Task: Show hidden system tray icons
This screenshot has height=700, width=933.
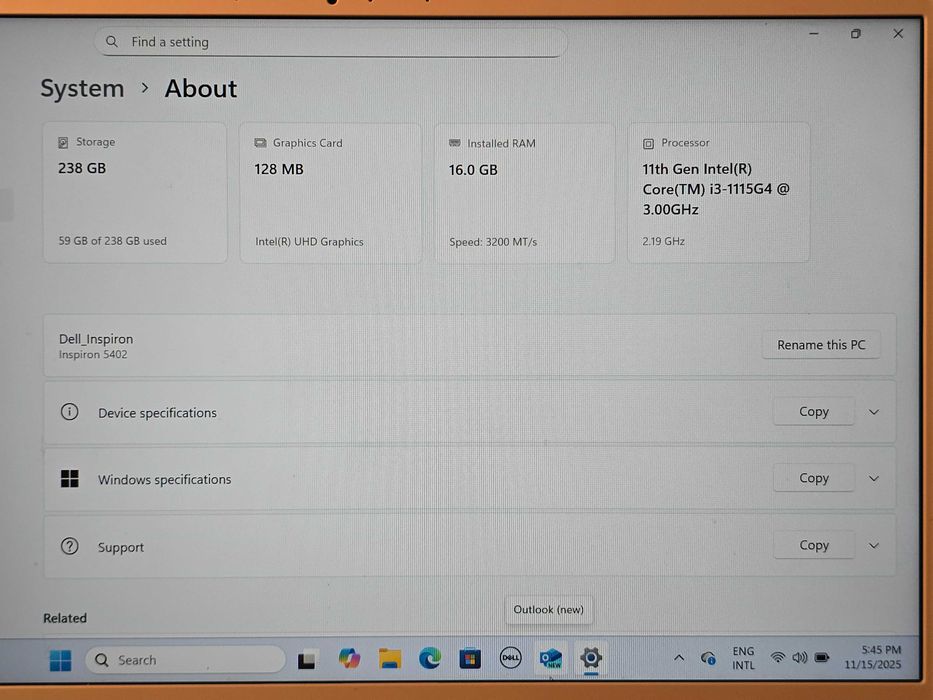Action: coord(678,658)
